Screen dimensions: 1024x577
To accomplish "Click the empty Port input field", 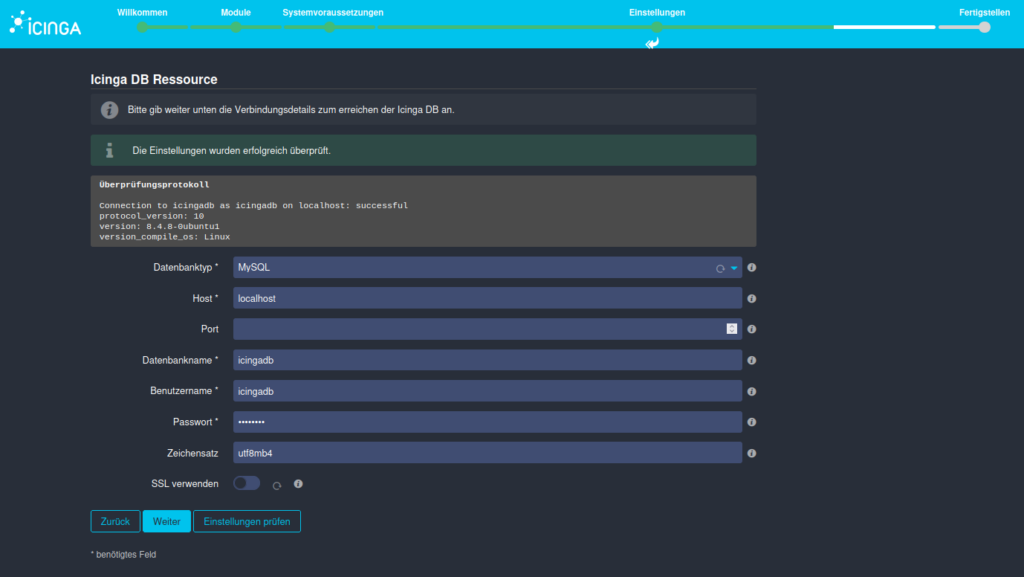I will [x=487, y=329].
